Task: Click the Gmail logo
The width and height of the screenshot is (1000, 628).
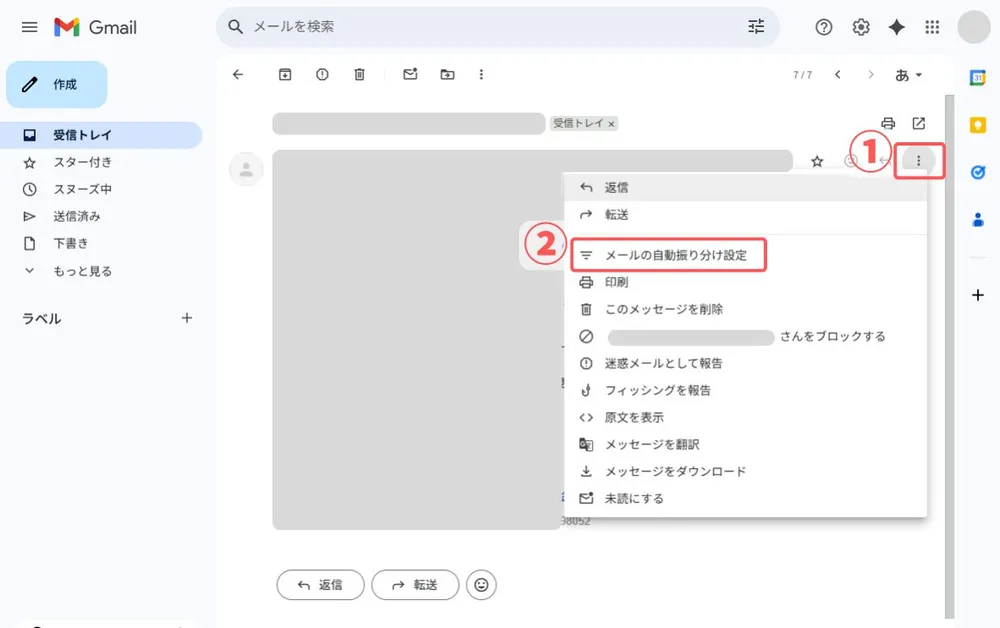Action: (96, 27)
